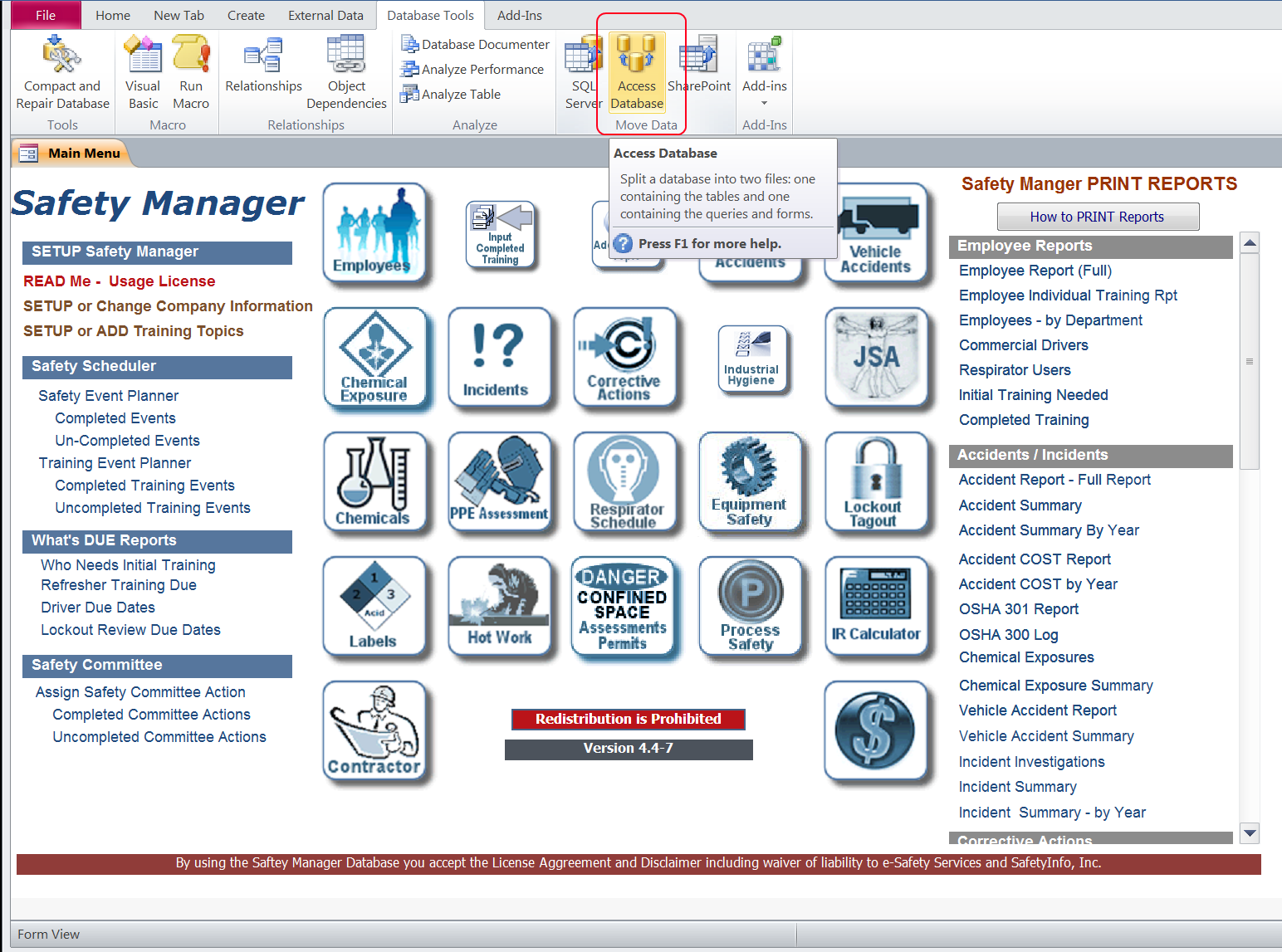This screenshot has height=952, width=1282.
Task: Click the Run Macro button
Action: (x=191, y=73)
